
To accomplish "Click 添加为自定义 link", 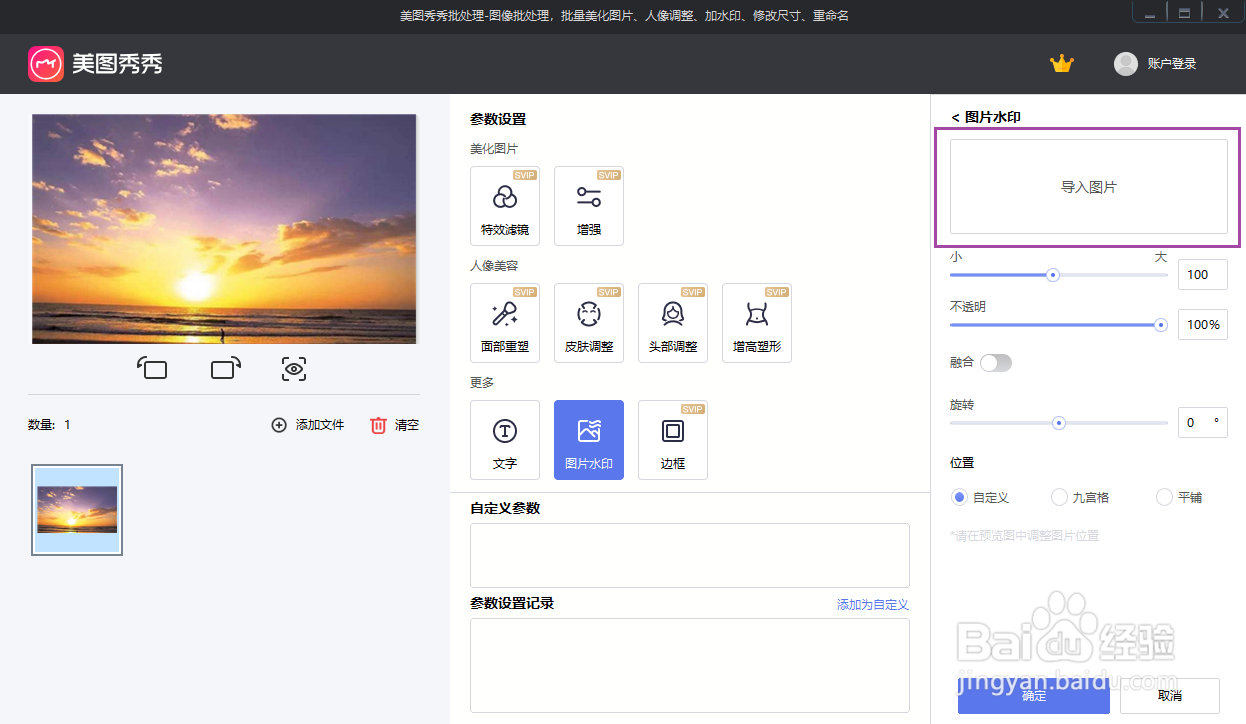I will pos(873,605).
